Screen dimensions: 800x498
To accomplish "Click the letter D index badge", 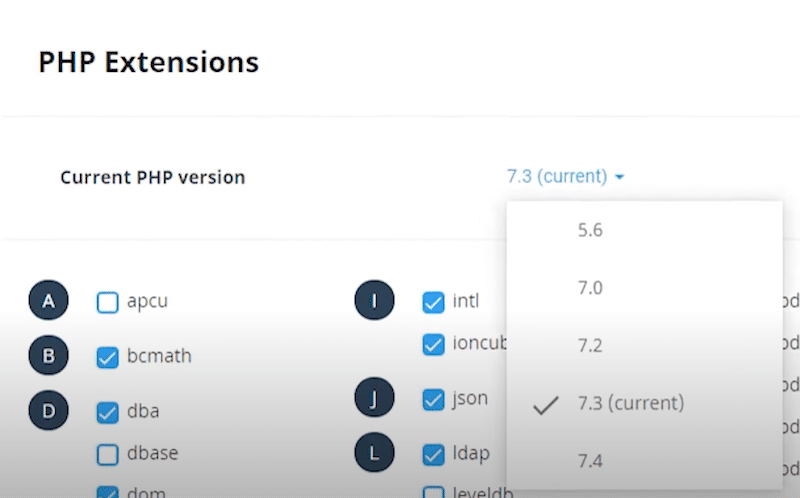I will click(x=48, y=410).
